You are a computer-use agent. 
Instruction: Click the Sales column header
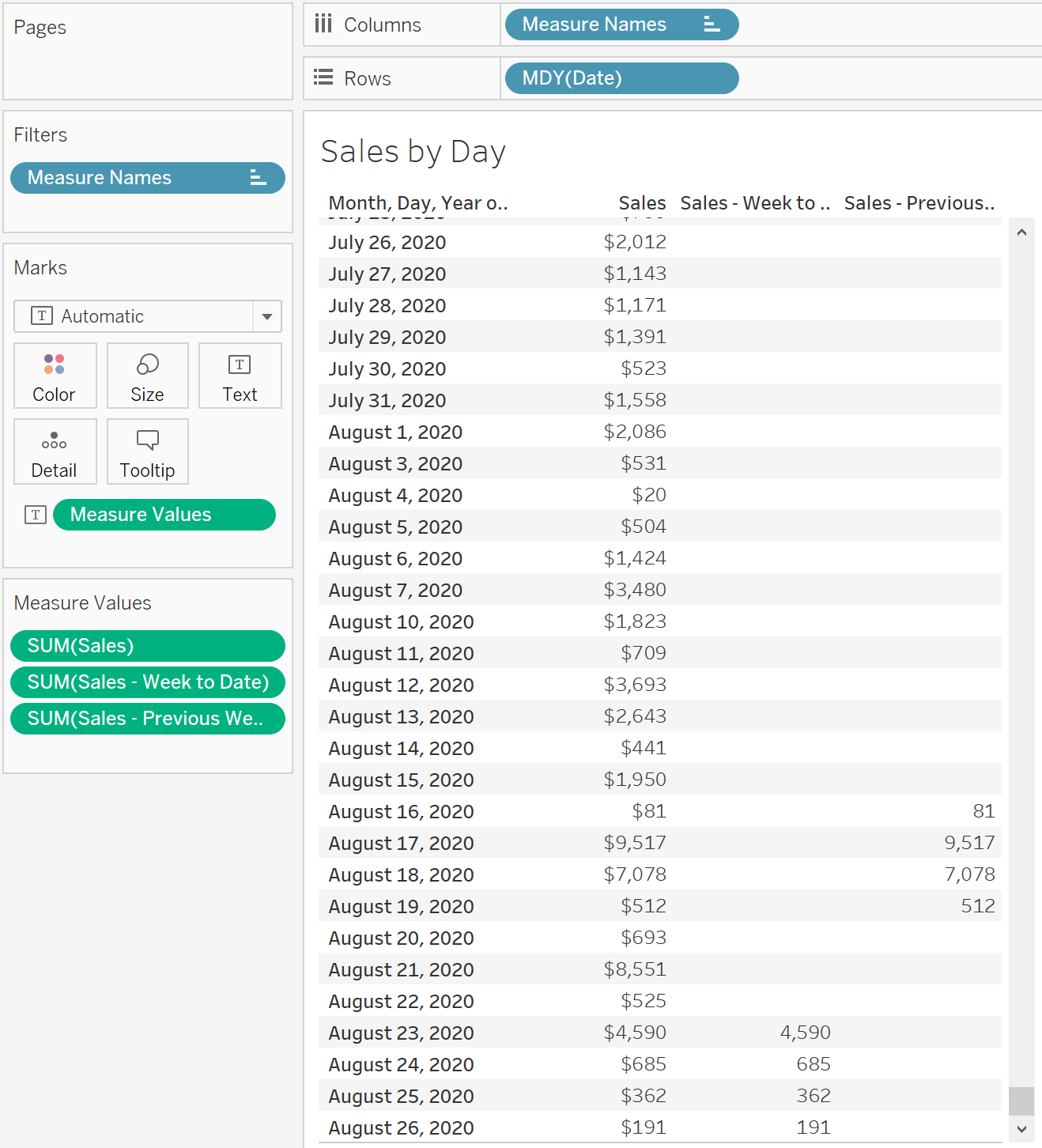click(x=642, y=203)
